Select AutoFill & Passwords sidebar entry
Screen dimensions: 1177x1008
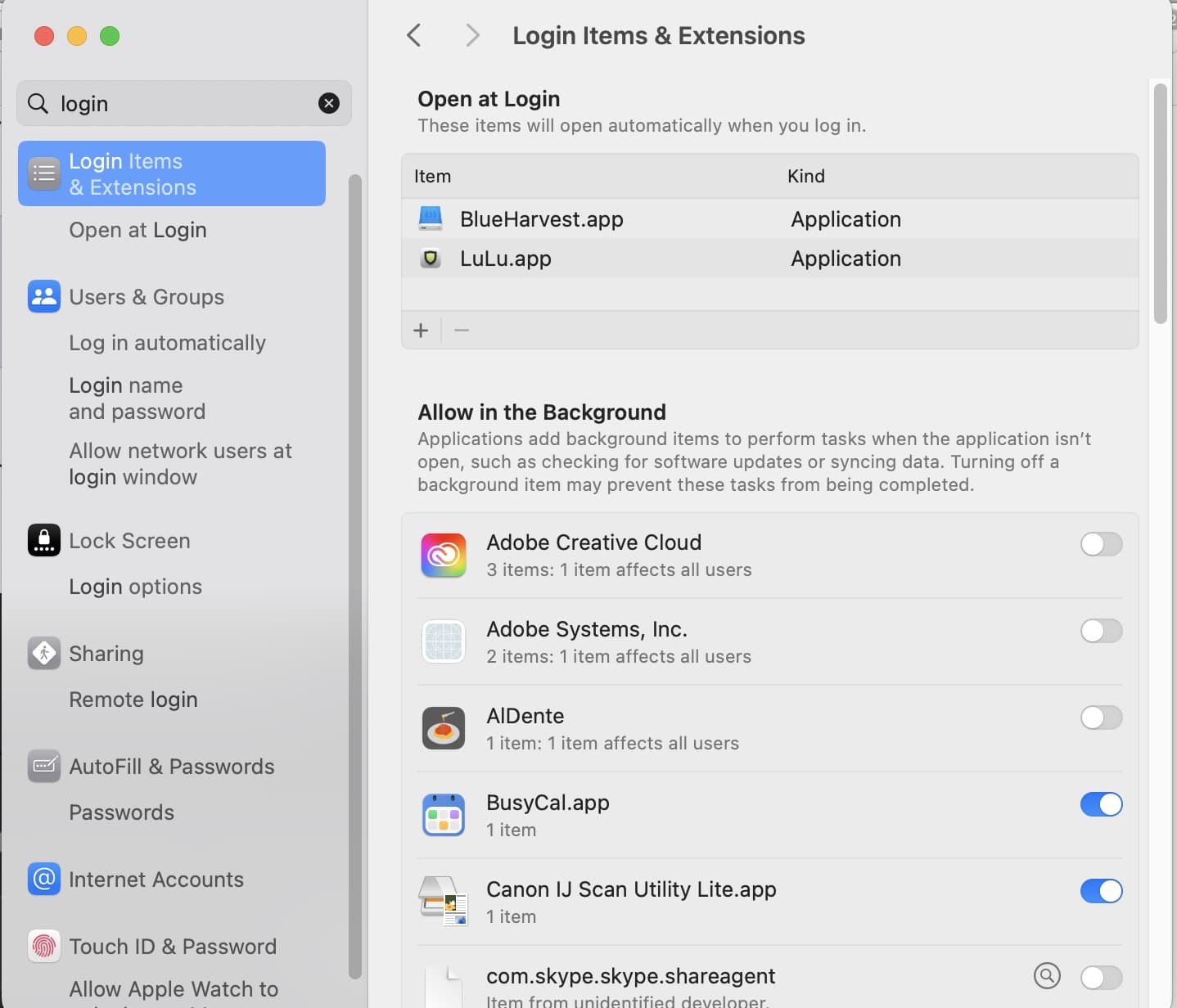172,767
